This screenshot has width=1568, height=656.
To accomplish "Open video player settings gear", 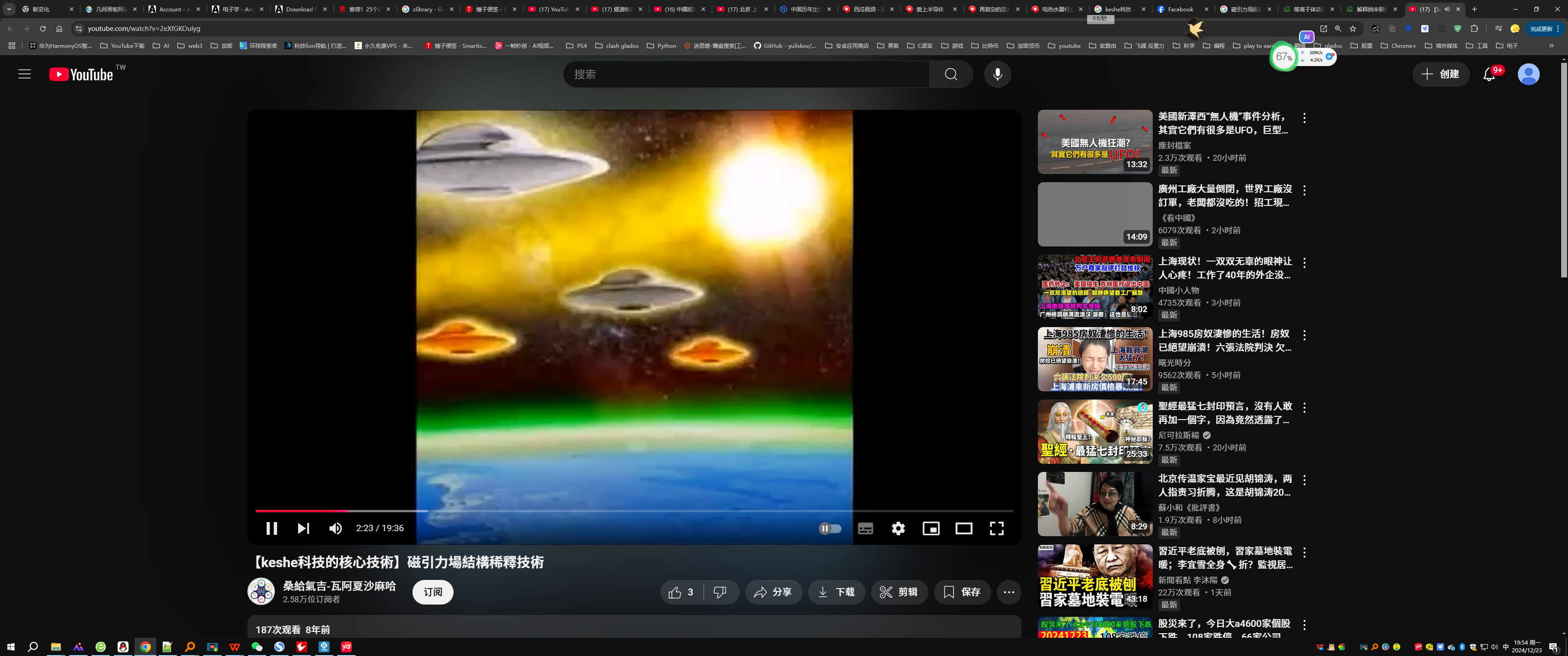I will pyautogui.click(x=898, y=528).
